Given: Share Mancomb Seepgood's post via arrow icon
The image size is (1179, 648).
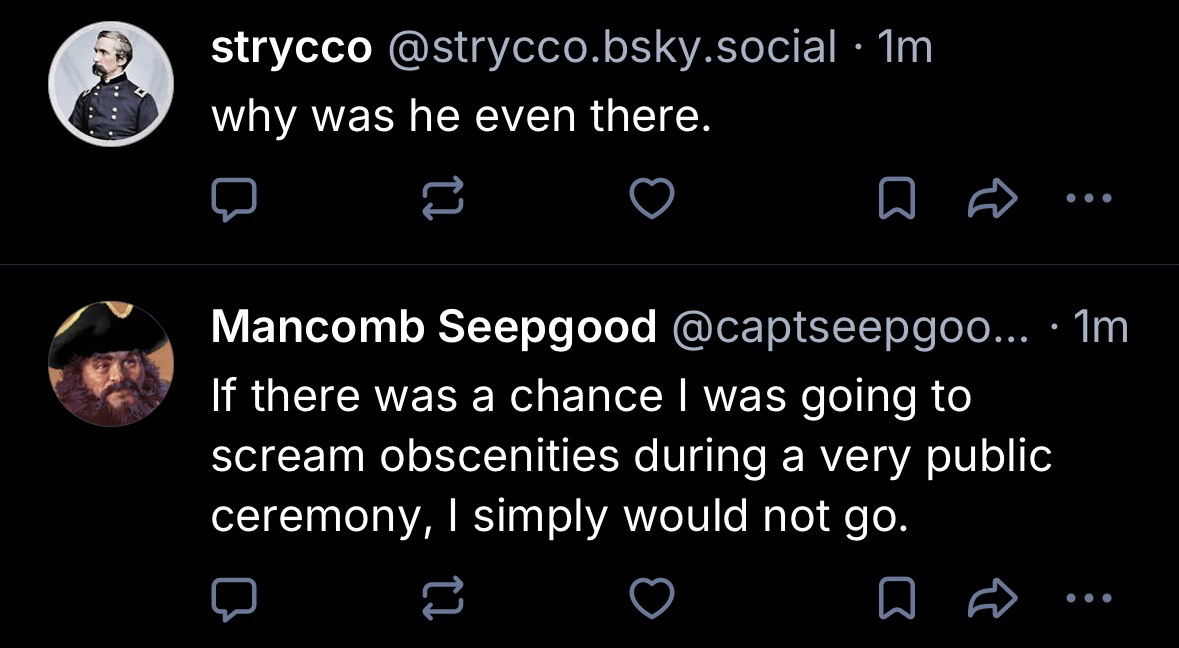Looking at the screenshot, I should pyautogui.click(x=993, y=599).
